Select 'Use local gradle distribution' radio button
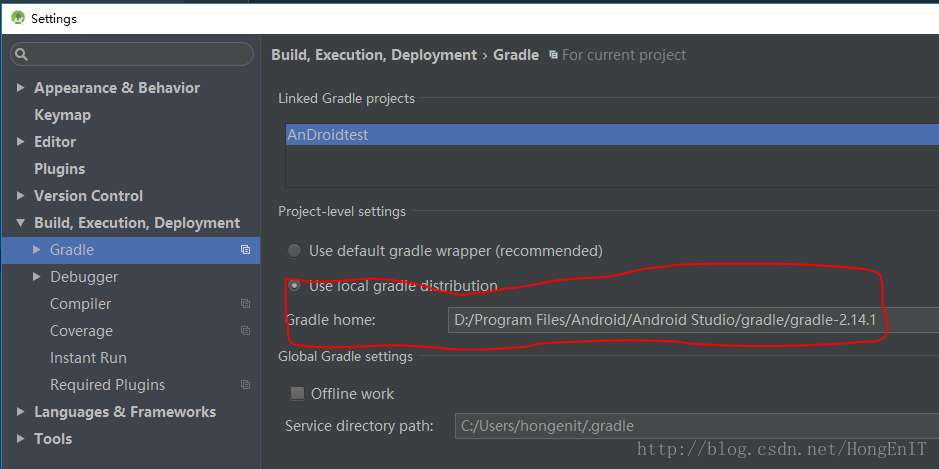 [294, 286]
